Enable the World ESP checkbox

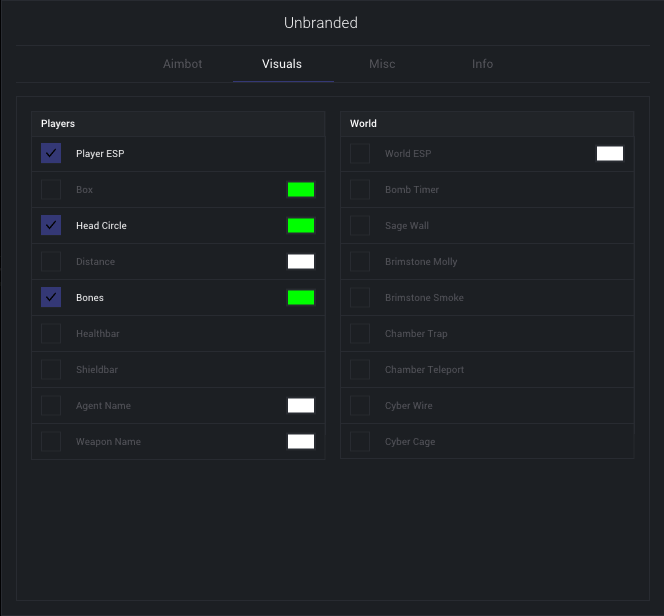[360, 153]
